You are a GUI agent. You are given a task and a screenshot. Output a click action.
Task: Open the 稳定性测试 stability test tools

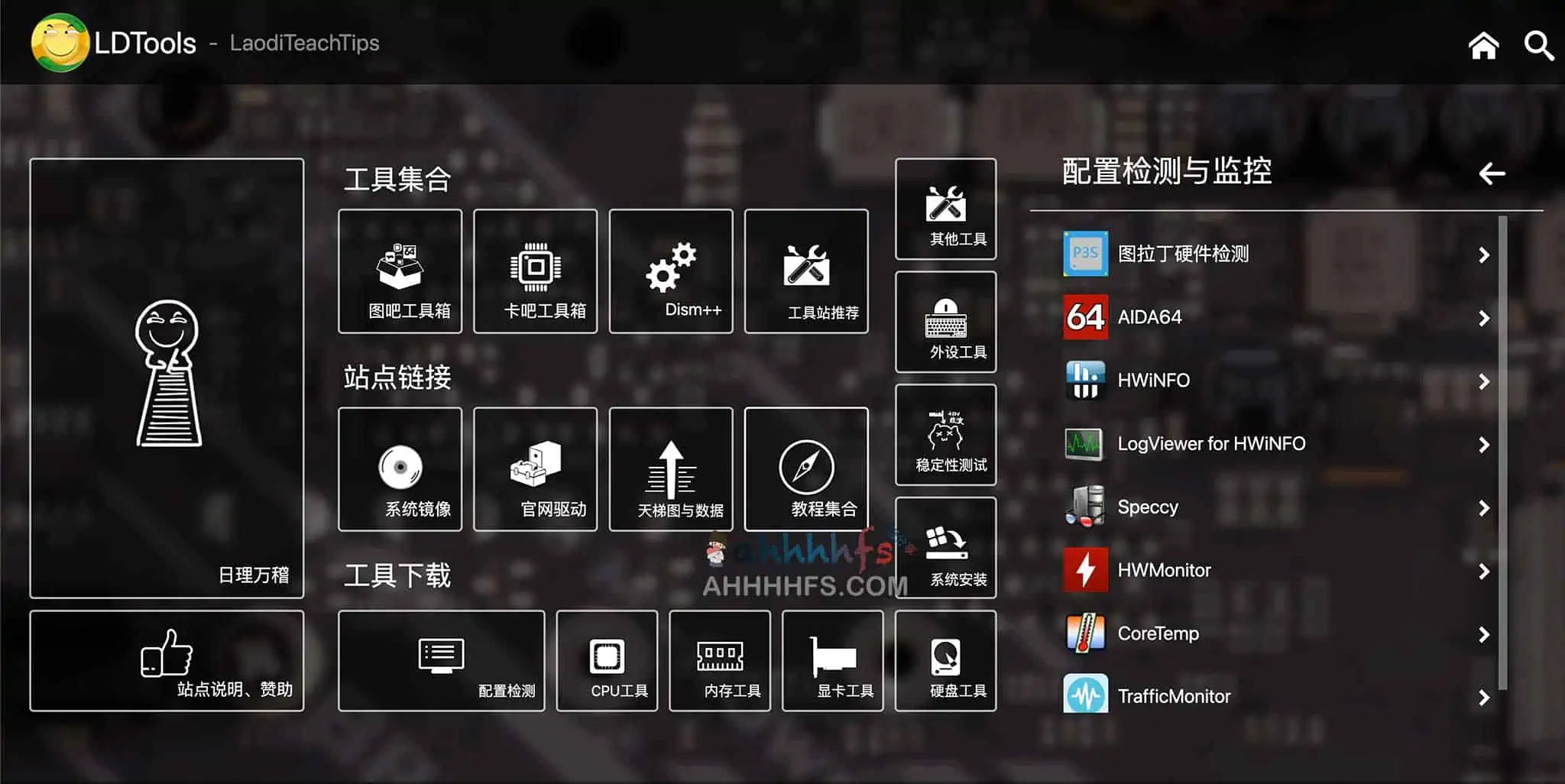[945, 436]
